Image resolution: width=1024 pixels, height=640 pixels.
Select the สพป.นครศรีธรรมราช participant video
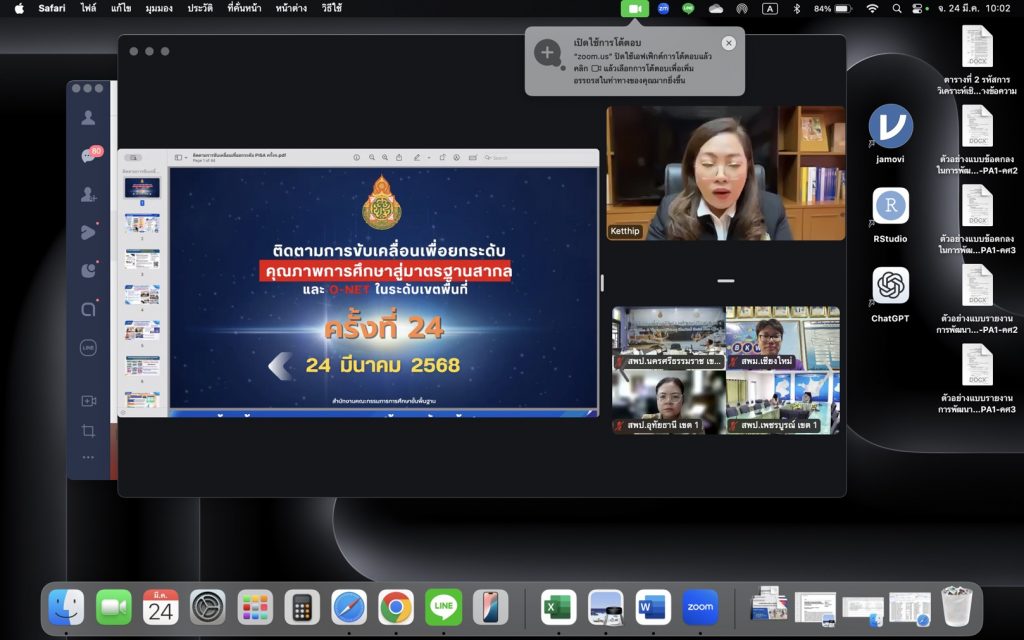pos(668,338)
